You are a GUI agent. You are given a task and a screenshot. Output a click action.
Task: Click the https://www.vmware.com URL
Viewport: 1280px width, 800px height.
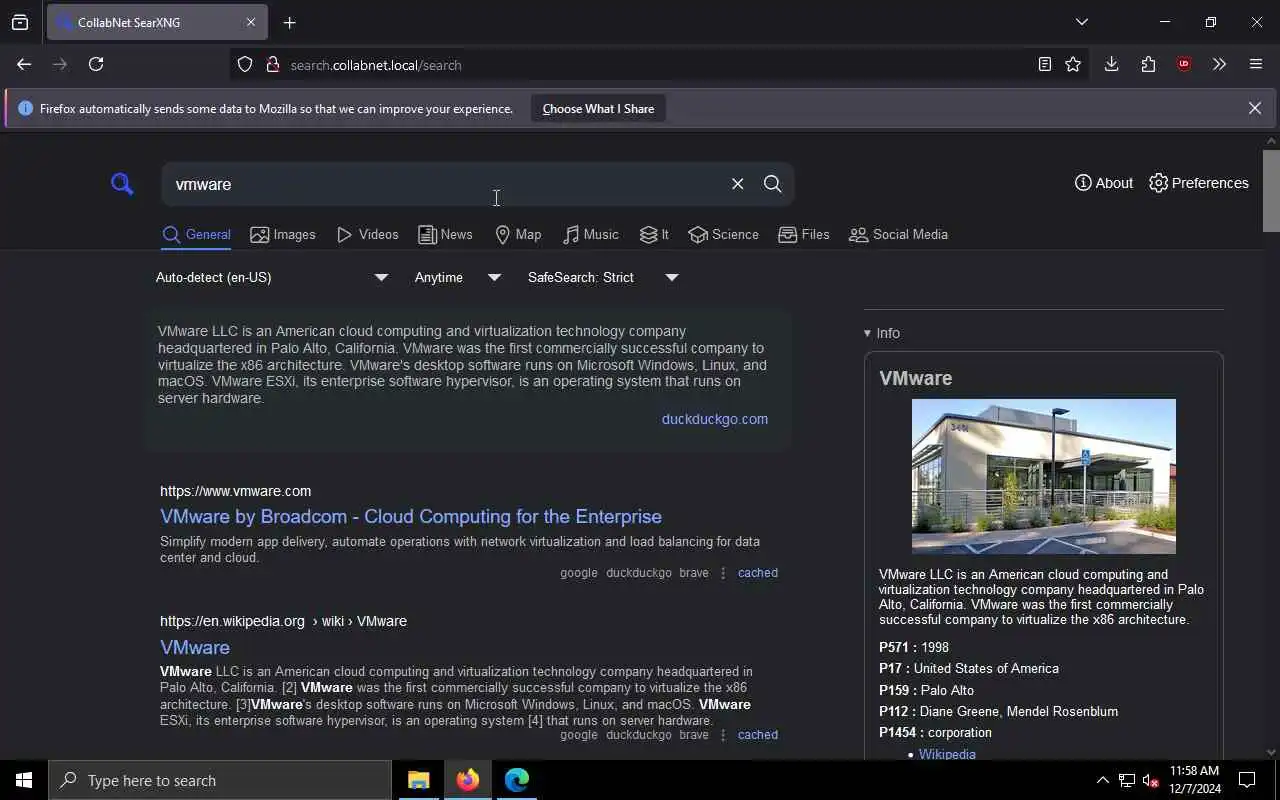tap(235, 491)
